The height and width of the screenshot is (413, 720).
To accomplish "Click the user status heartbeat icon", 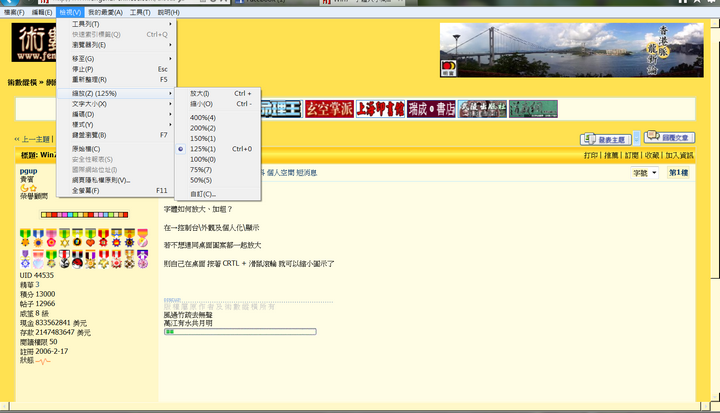I will (x=43, y=362).
